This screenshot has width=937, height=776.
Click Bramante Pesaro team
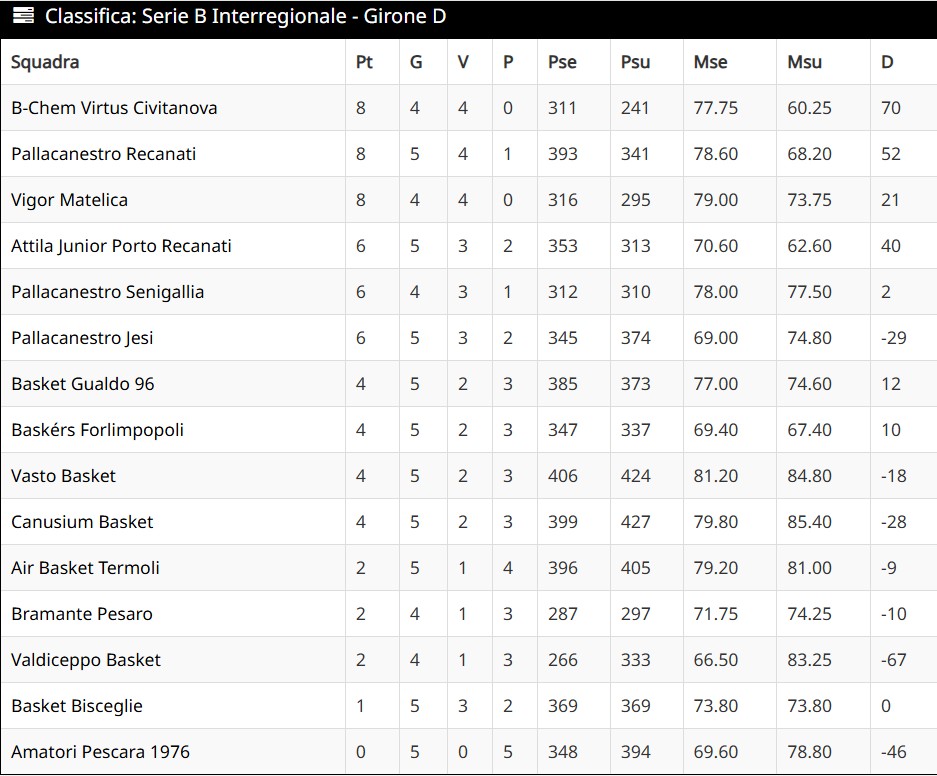click(82, 614)
